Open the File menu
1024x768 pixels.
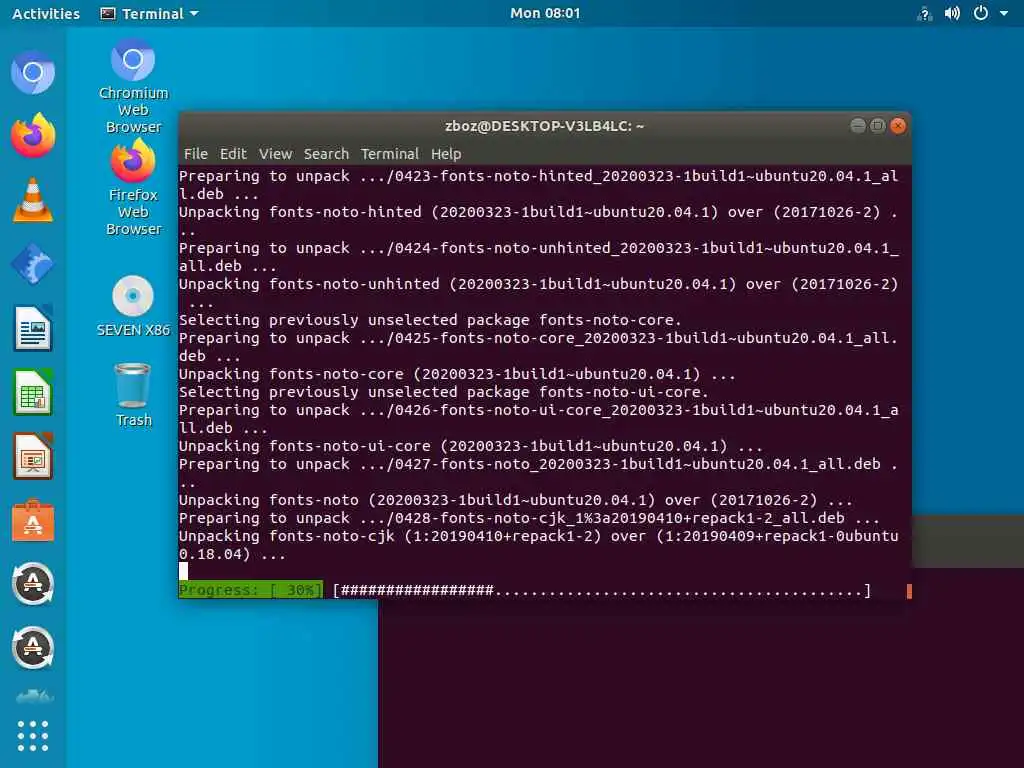[x=196, y=154]
